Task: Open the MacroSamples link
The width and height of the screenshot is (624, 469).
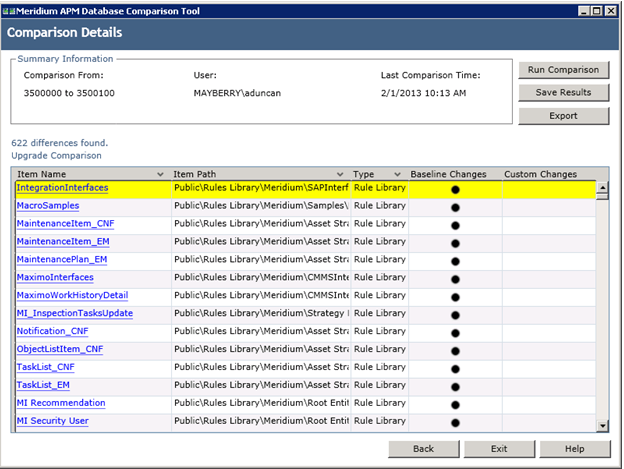Action: 48,206
